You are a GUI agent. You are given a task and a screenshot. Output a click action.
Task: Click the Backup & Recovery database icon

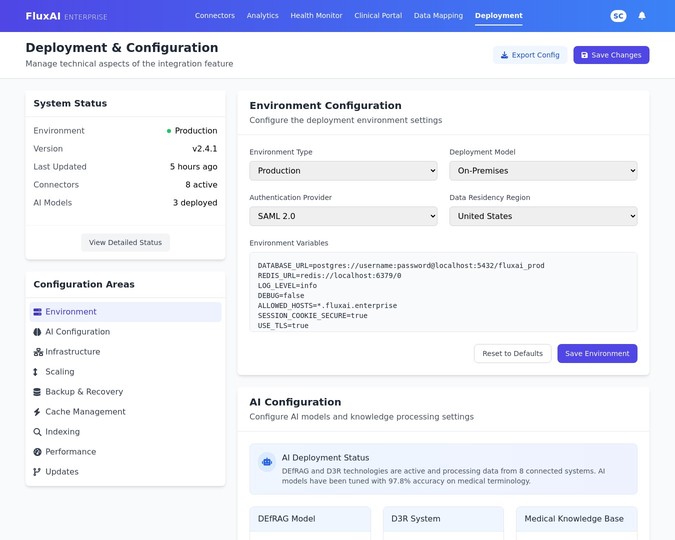tap(37, 392)
